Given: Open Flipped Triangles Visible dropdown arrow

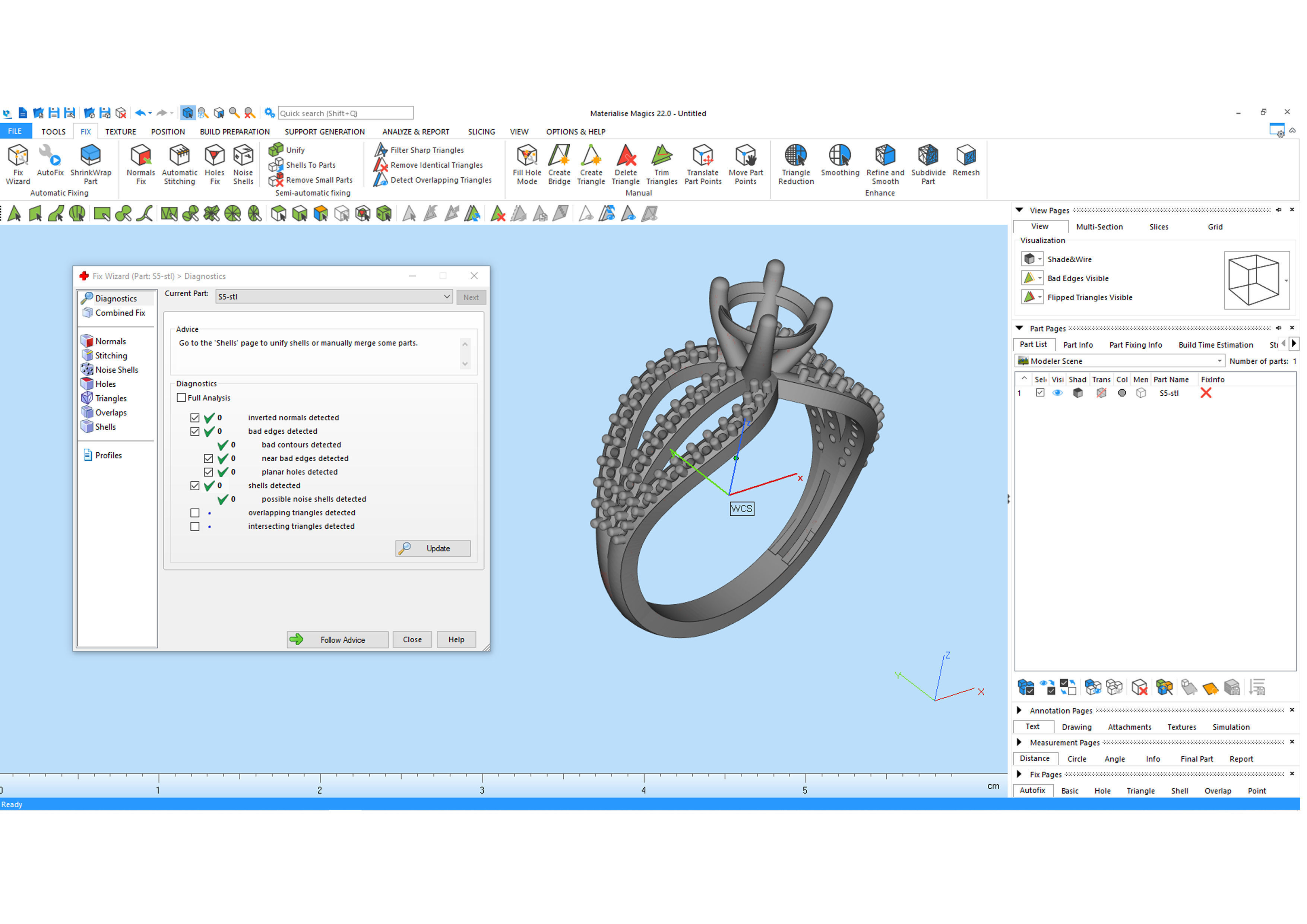Looking at the screenshot, I should (1040, 297).
